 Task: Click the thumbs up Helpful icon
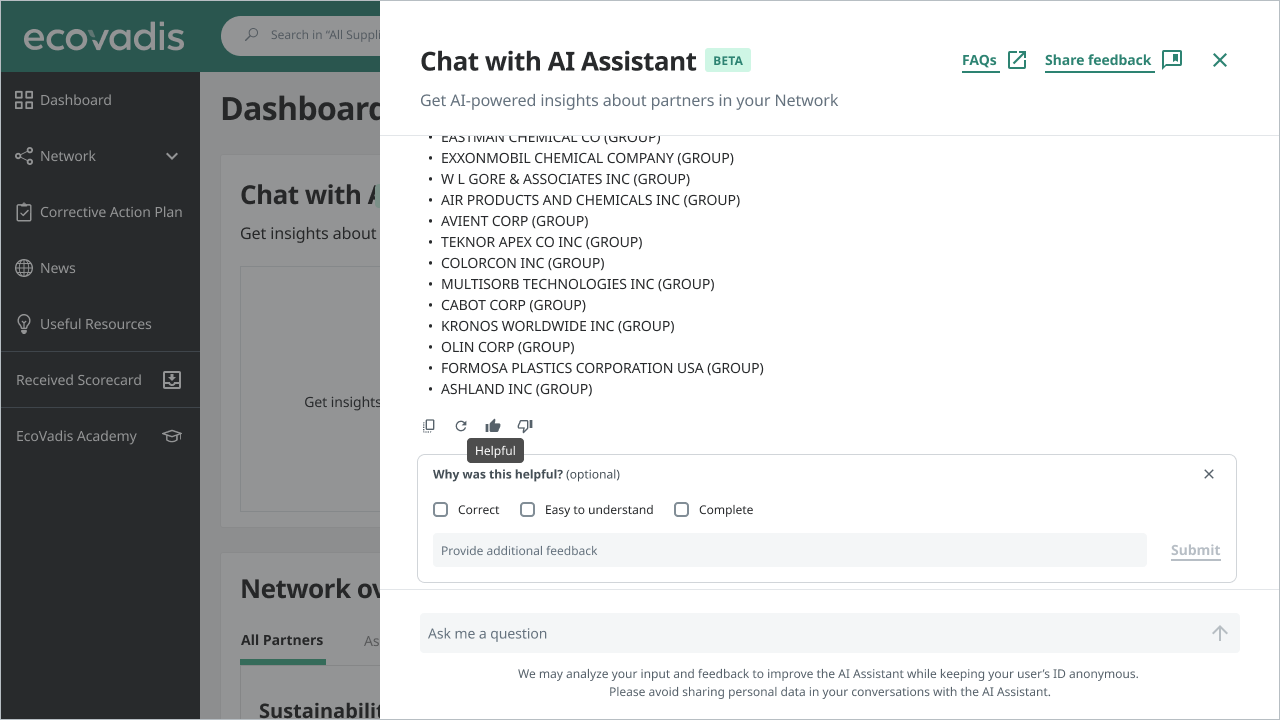pyautogui.click(x=493, y=426)
